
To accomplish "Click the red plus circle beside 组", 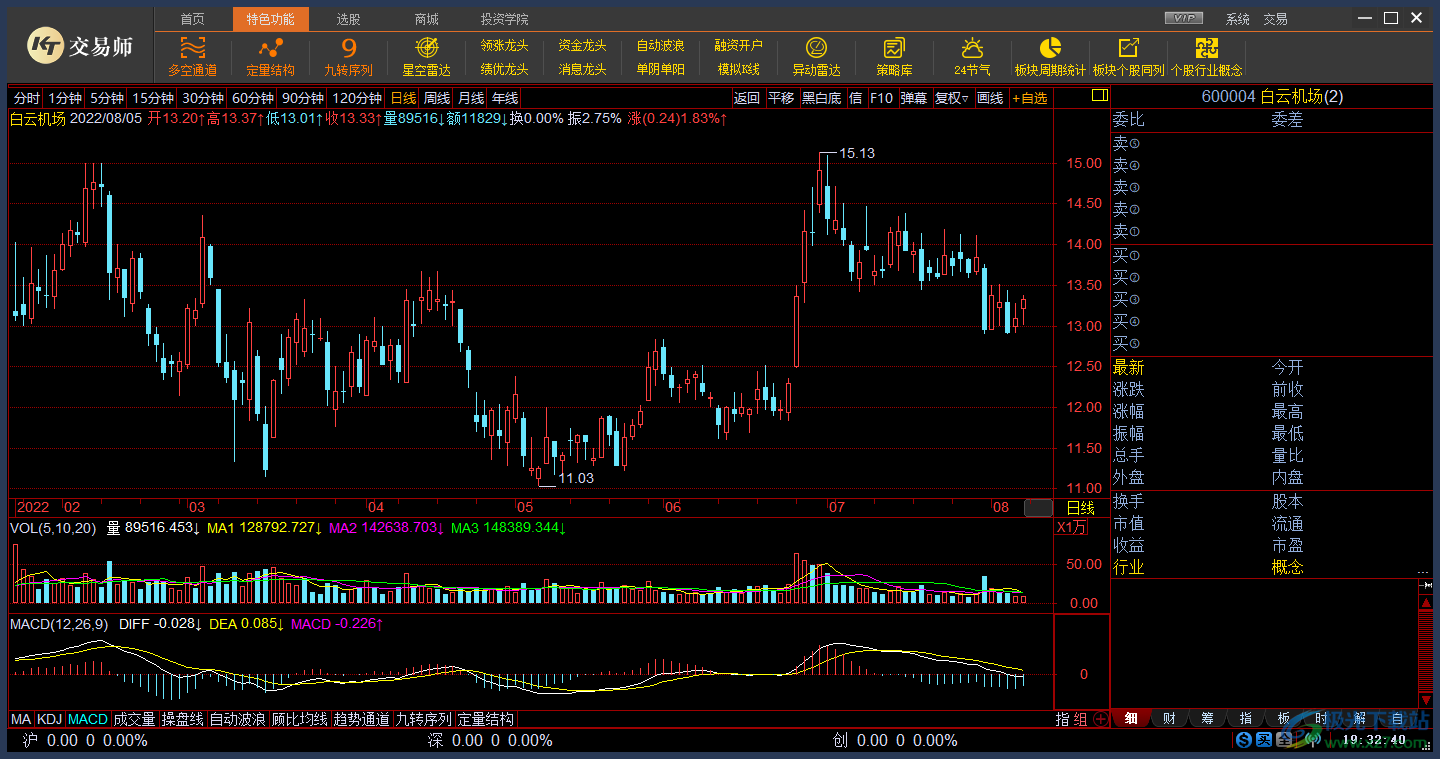I will click(x=1100, y=719).
